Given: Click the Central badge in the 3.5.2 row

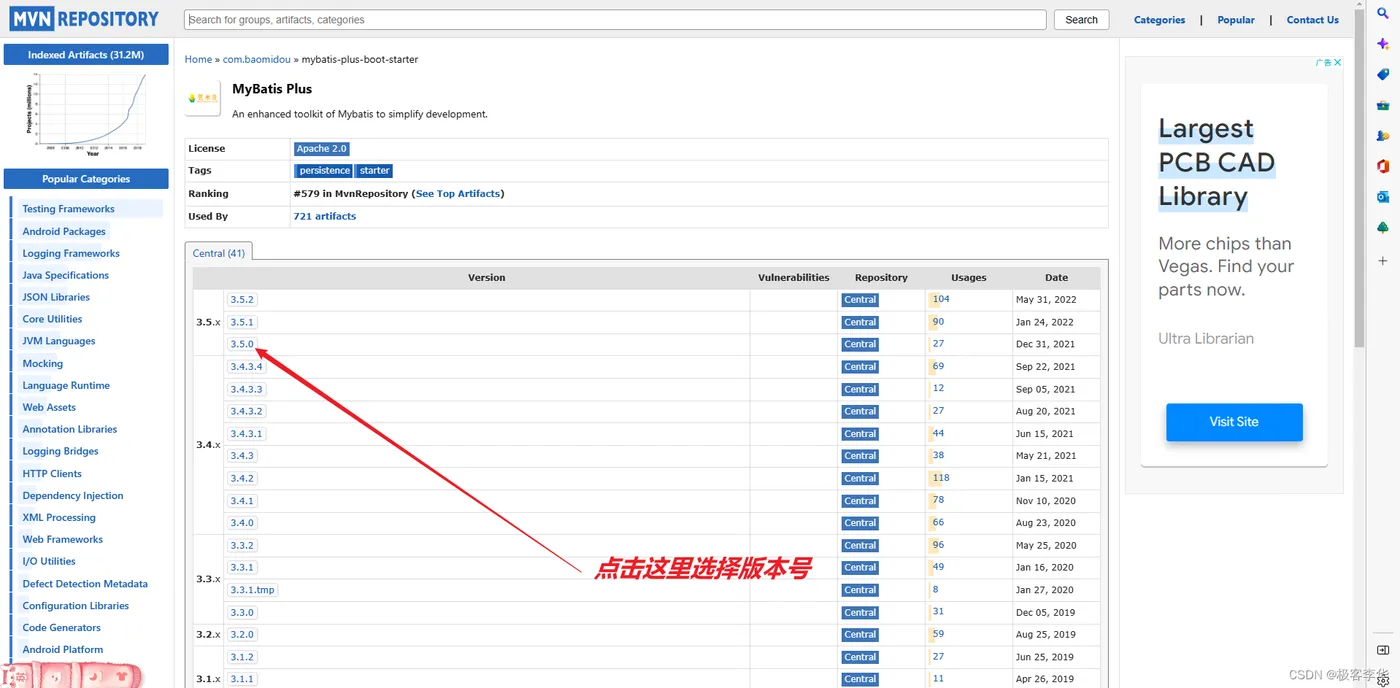Looking at the screenshot, I should 860,300.
